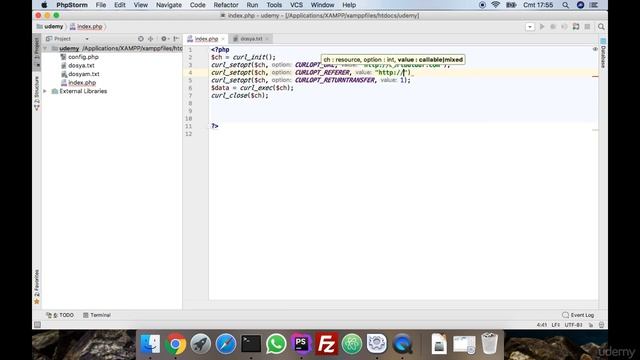Open WhatsApp from the dock
Screen dimensions: 640x360
pos(276,344)
